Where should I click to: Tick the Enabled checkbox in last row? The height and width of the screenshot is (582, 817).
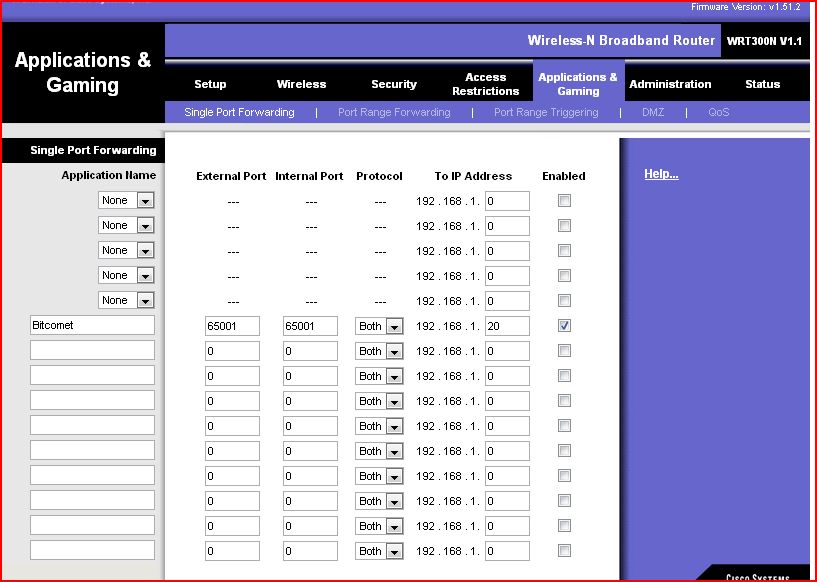click(565, 551)
